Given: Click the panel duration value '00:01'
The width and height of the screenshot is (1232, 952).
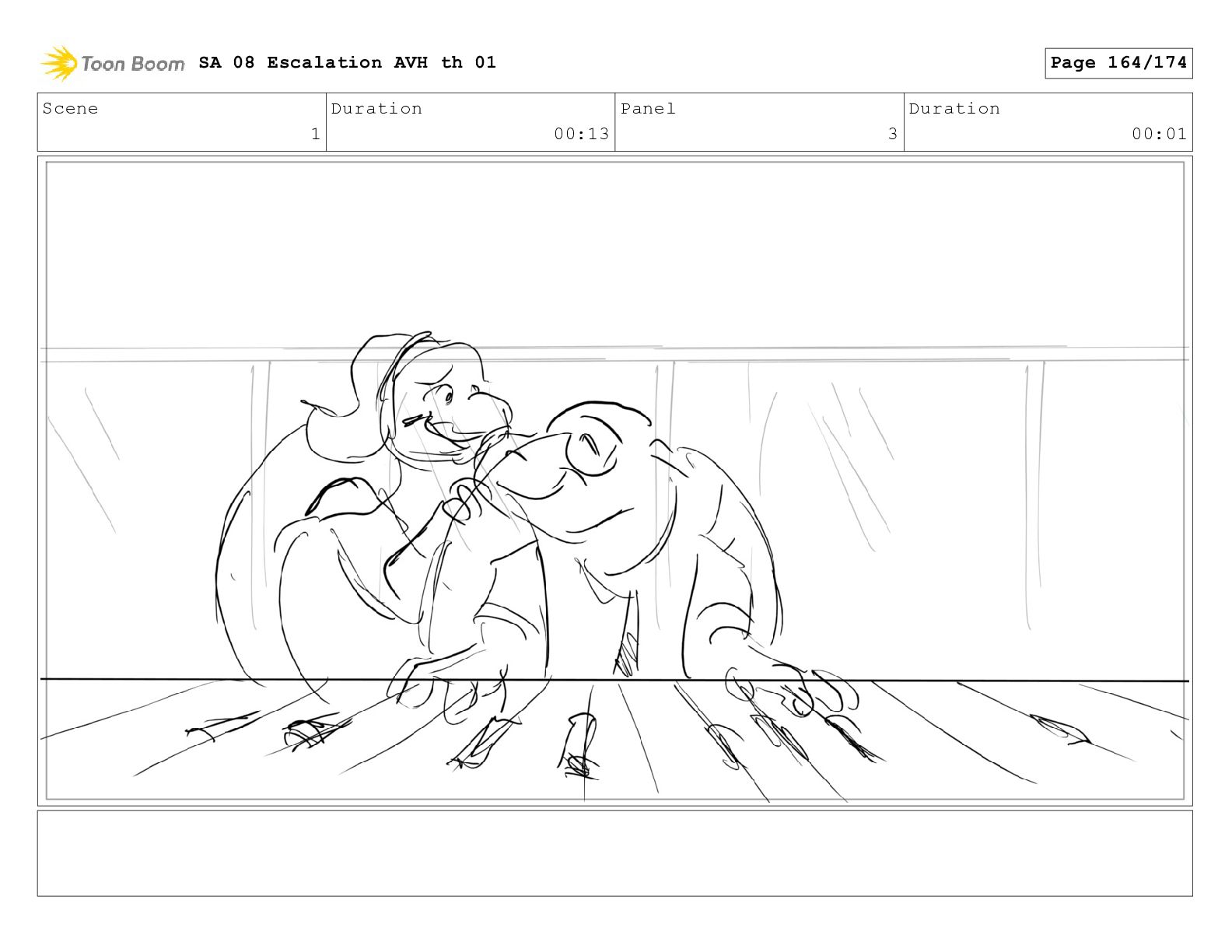Looking at the screenshot, I should (x=1159, y=134).
